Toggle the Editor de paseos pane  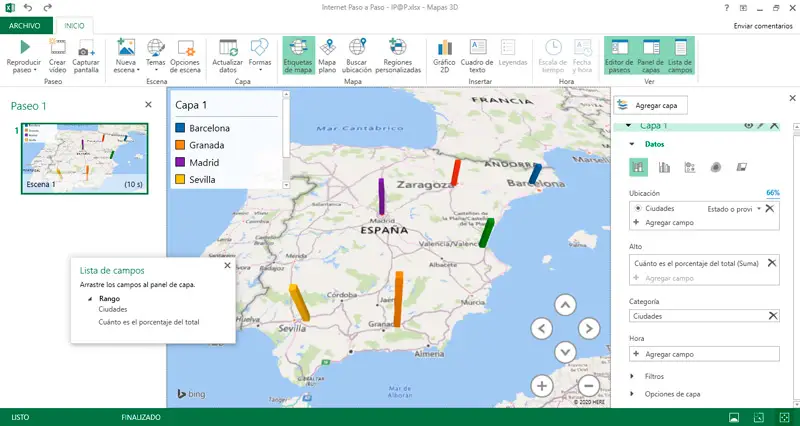coord(619,56)
